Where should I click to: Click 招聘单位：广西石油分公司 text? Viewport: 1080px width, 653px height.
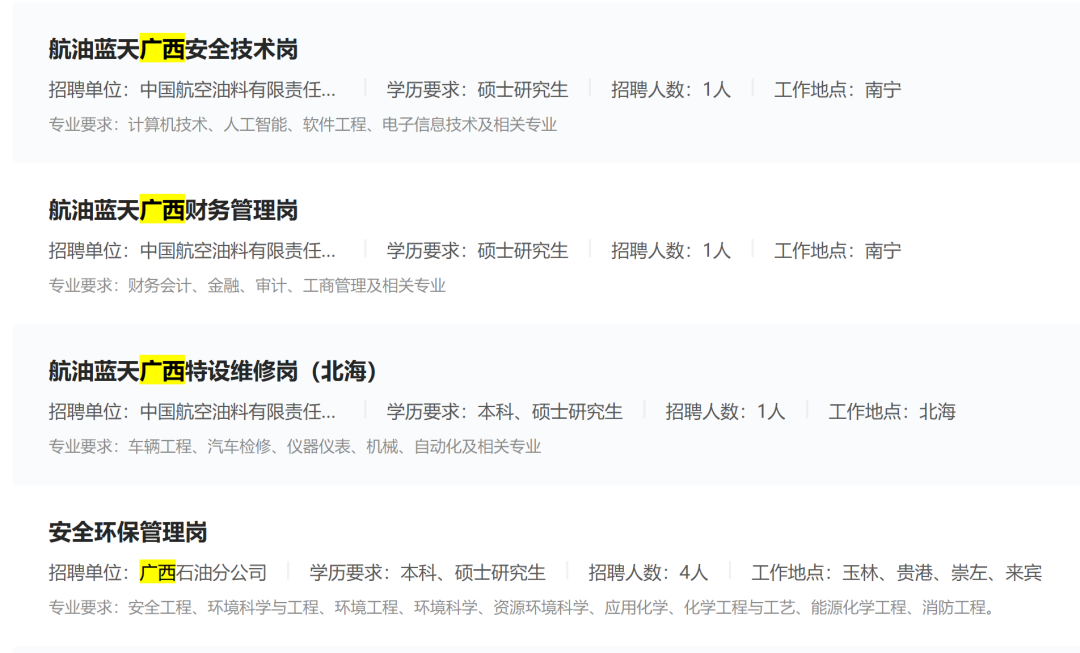click(x=158, y=572)
